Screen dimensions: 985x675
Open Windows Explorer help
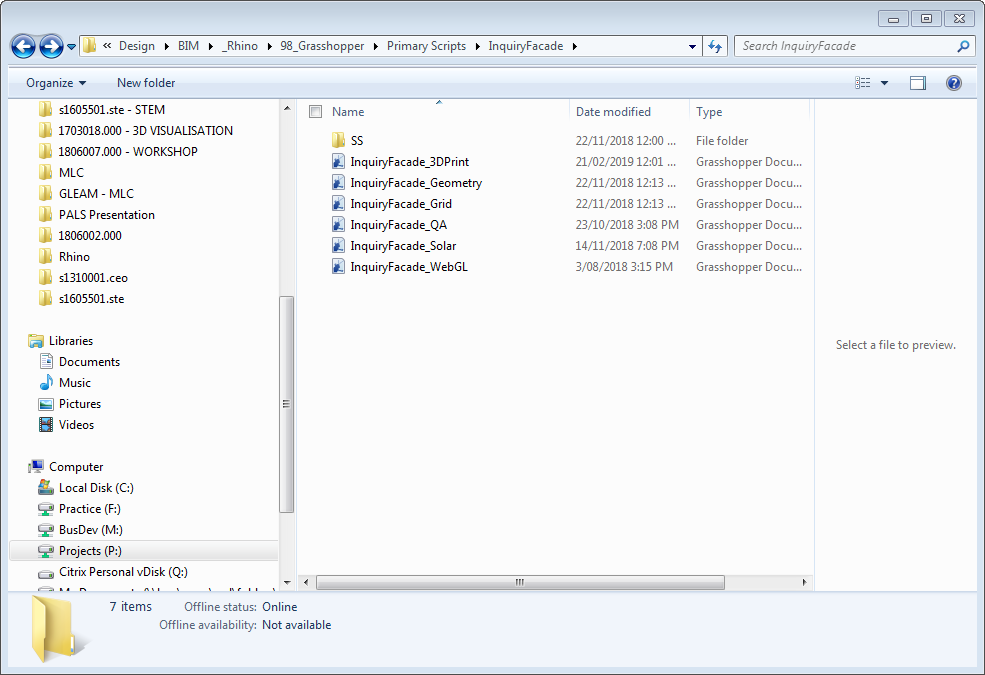click(954, 83)
